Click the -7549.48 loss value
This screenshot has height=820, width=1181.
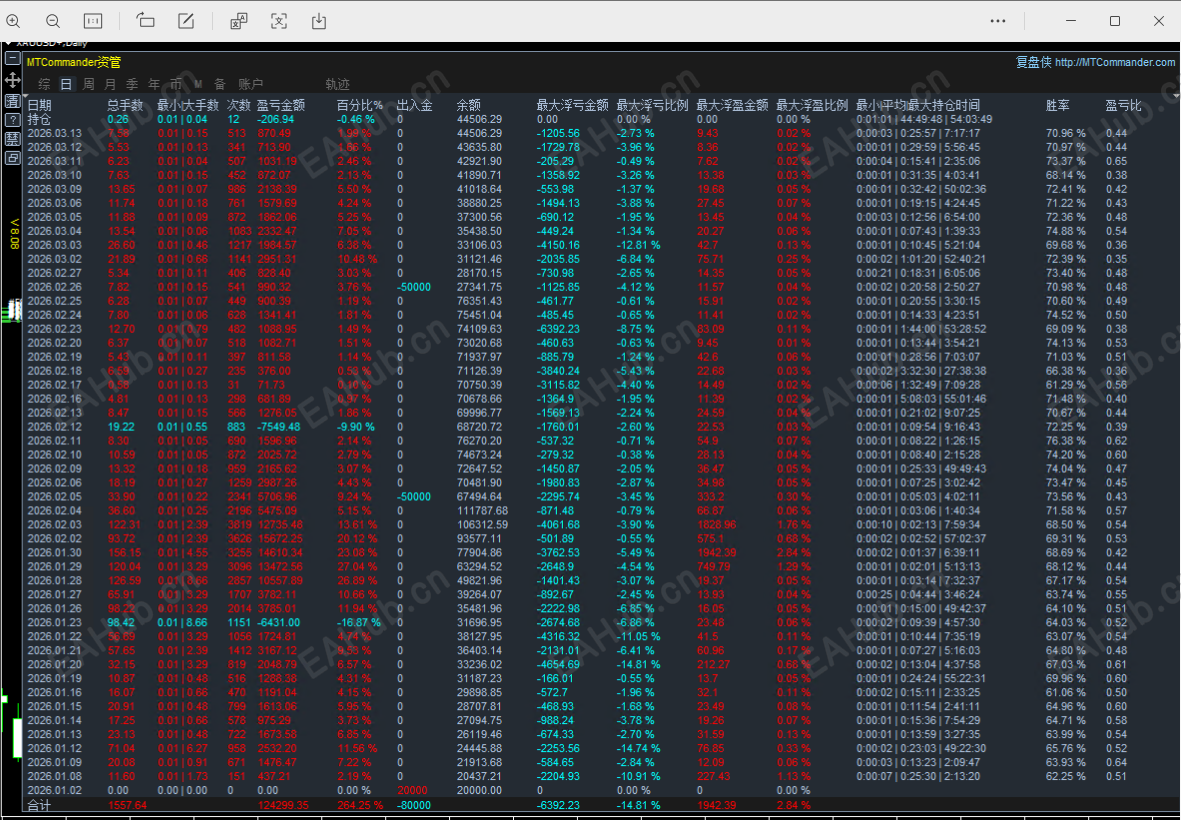pos(279,427)
